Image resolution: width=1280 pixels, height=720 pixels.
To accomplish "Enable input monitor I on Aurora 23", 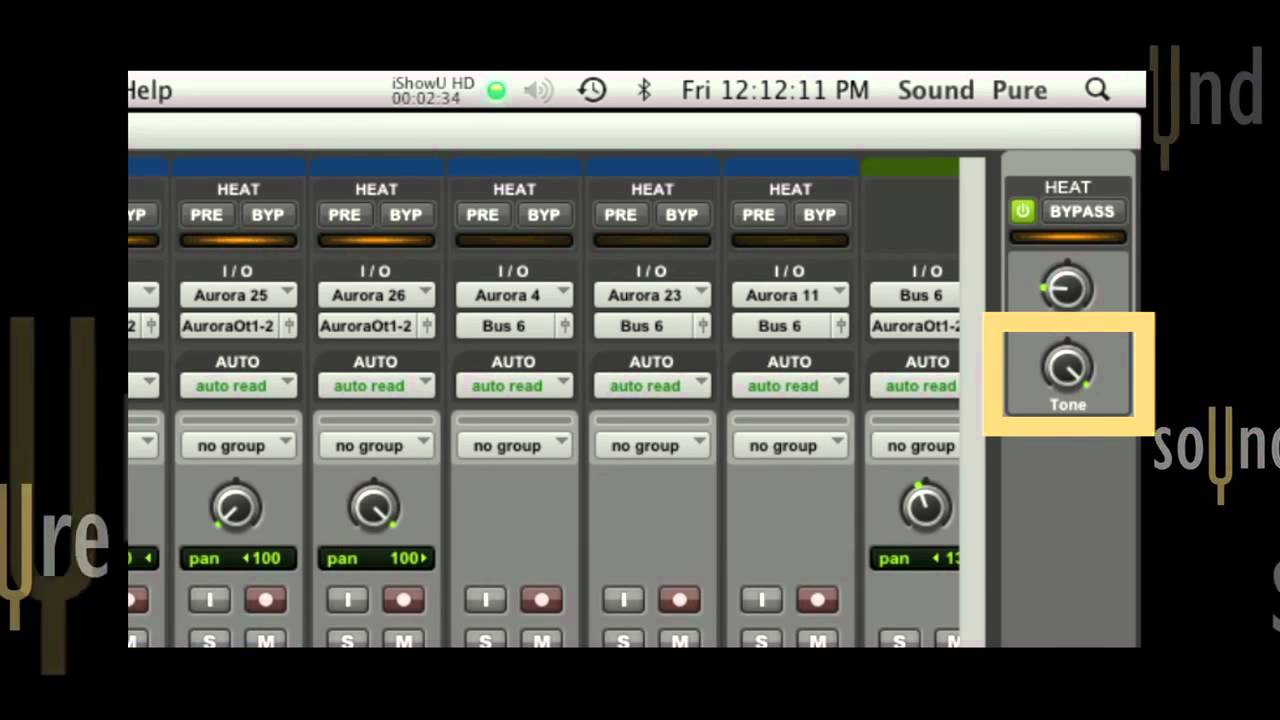I will (x=624, y=599).
